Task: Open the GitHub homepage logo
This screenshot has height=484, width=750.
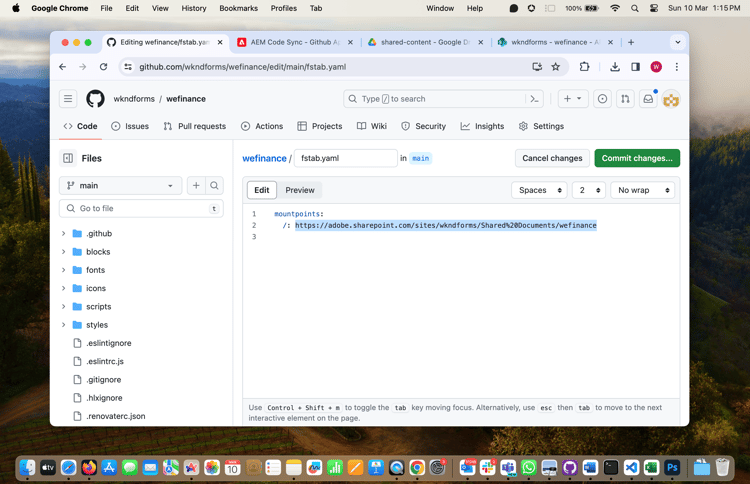Action: click(95, 99)
